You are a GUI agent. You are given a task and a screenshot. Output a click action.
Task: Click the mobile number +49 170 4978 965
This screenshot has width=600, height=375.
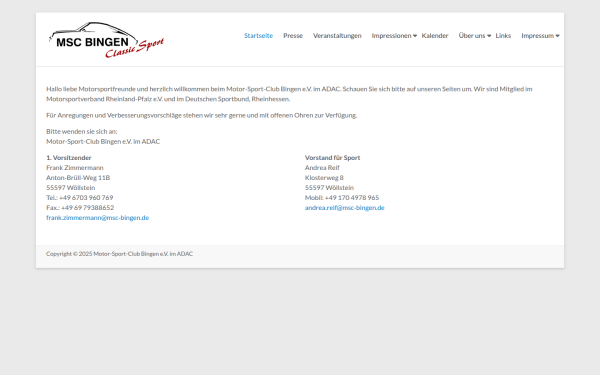tap(352, 198)
